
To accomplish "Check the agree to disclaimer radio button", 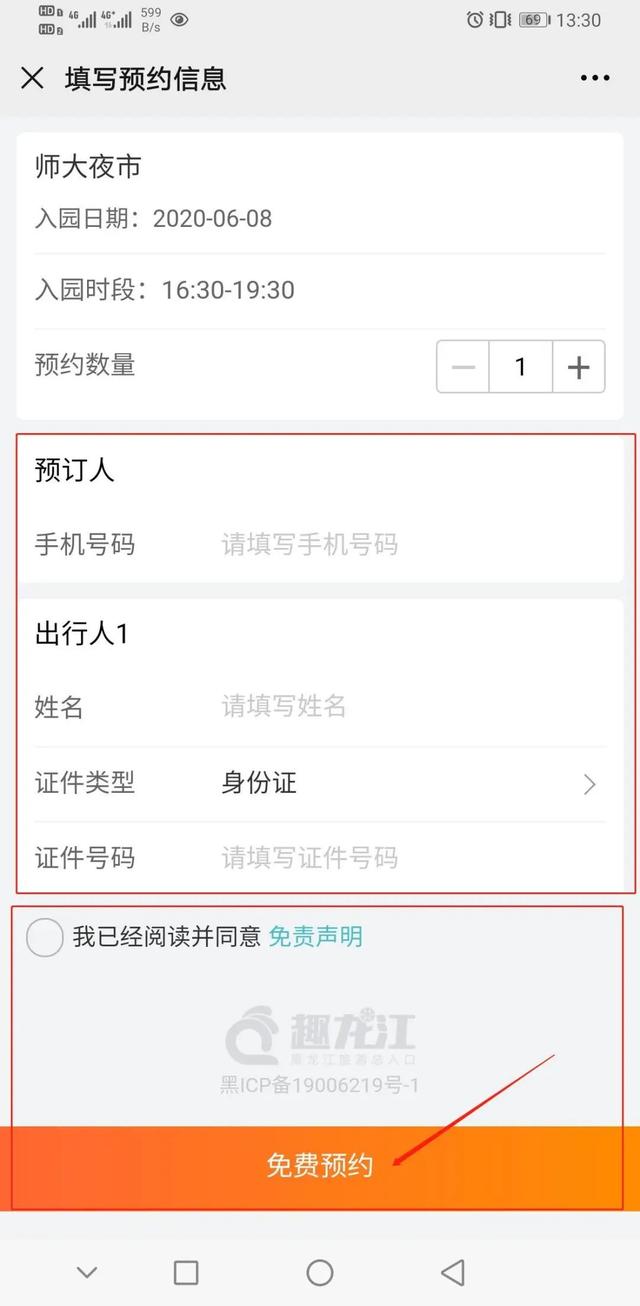I will (44, 938).
